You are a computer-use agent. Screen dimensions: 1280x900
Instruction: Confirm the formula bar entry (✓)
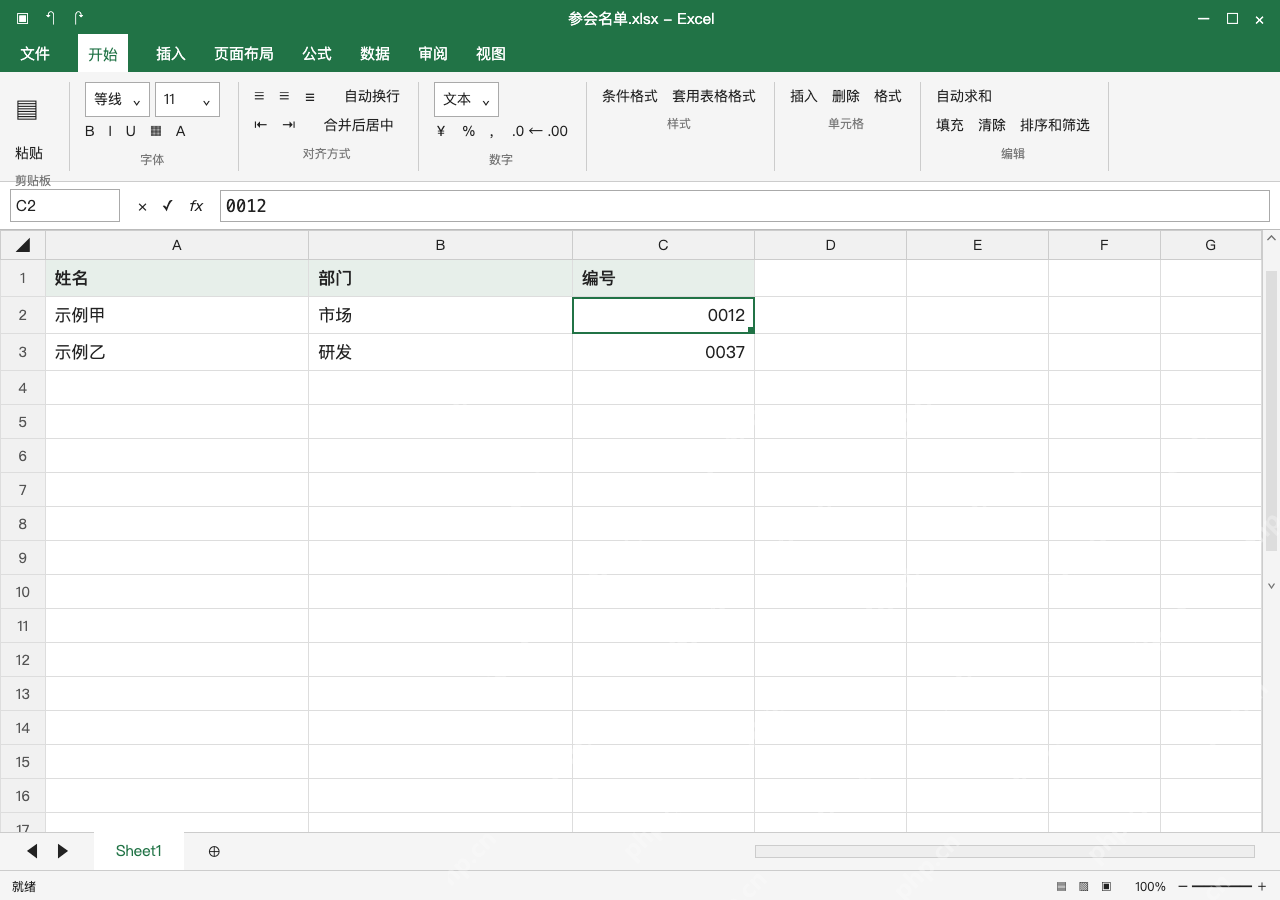tap(167, 206)
